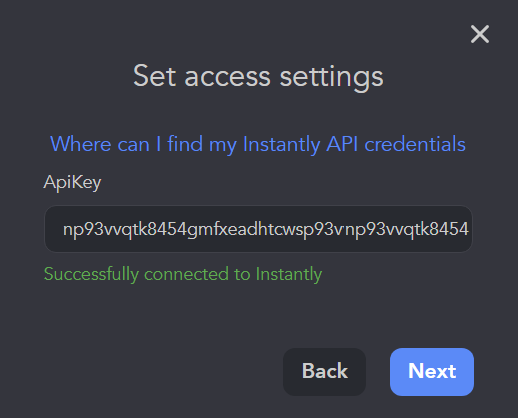This screenshot has height=418, width=518.
Task: Click the word credentials in the blue link
Action: coord(415,144)
